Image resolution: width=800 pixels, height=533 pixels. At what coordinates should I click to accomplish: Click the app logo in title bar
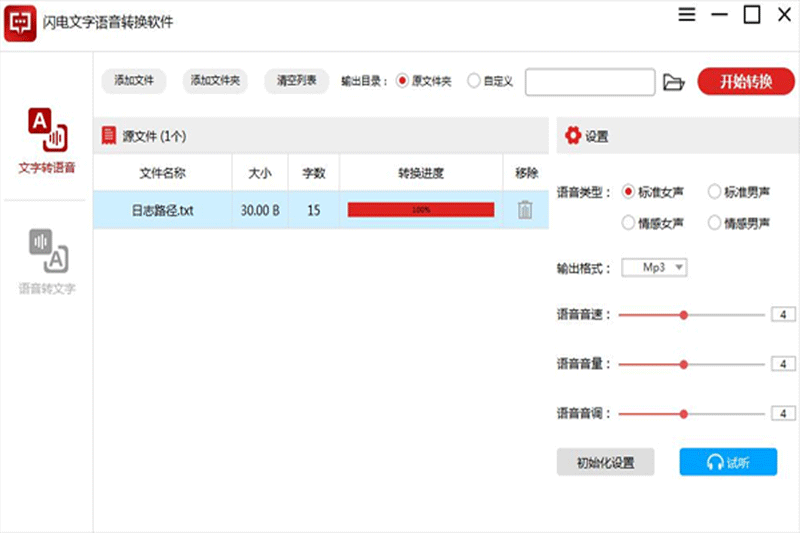[x=19, y=21]
